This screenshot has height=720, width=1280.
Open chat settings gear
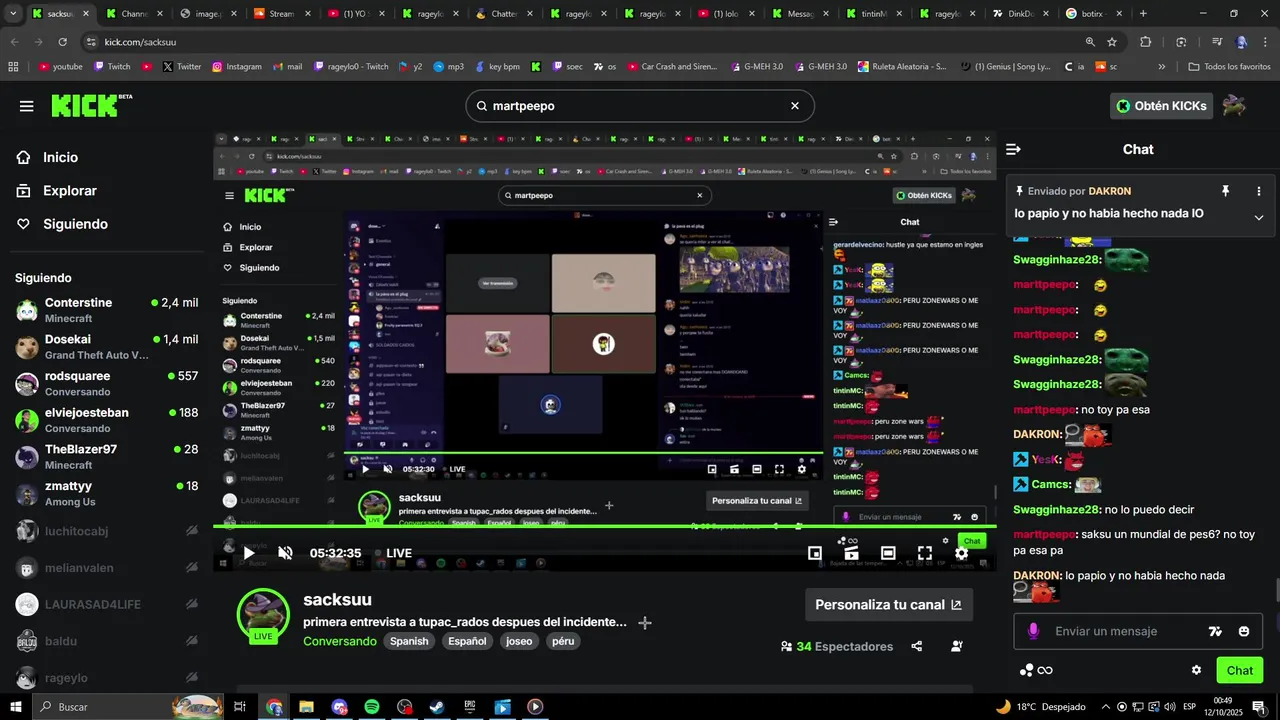[1196, 670]
